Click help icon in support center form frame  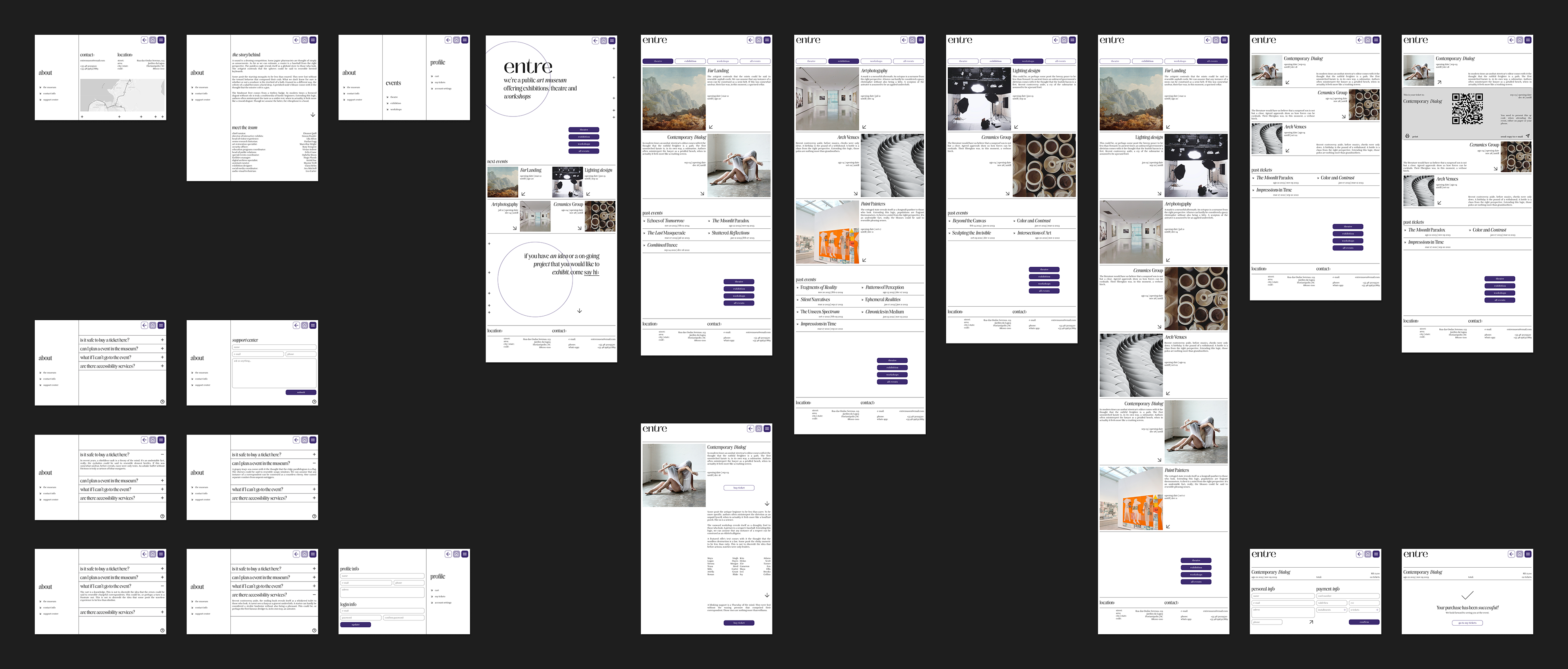[x=314, y=401]
